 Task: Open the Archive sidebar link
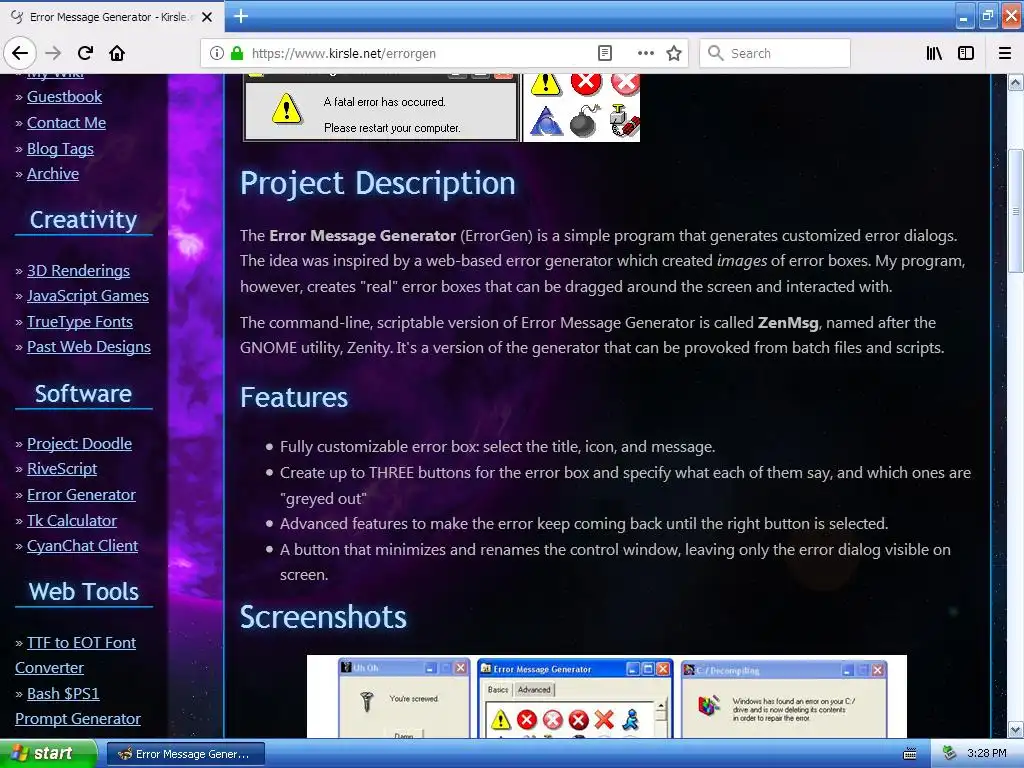(x=53, y=174)
